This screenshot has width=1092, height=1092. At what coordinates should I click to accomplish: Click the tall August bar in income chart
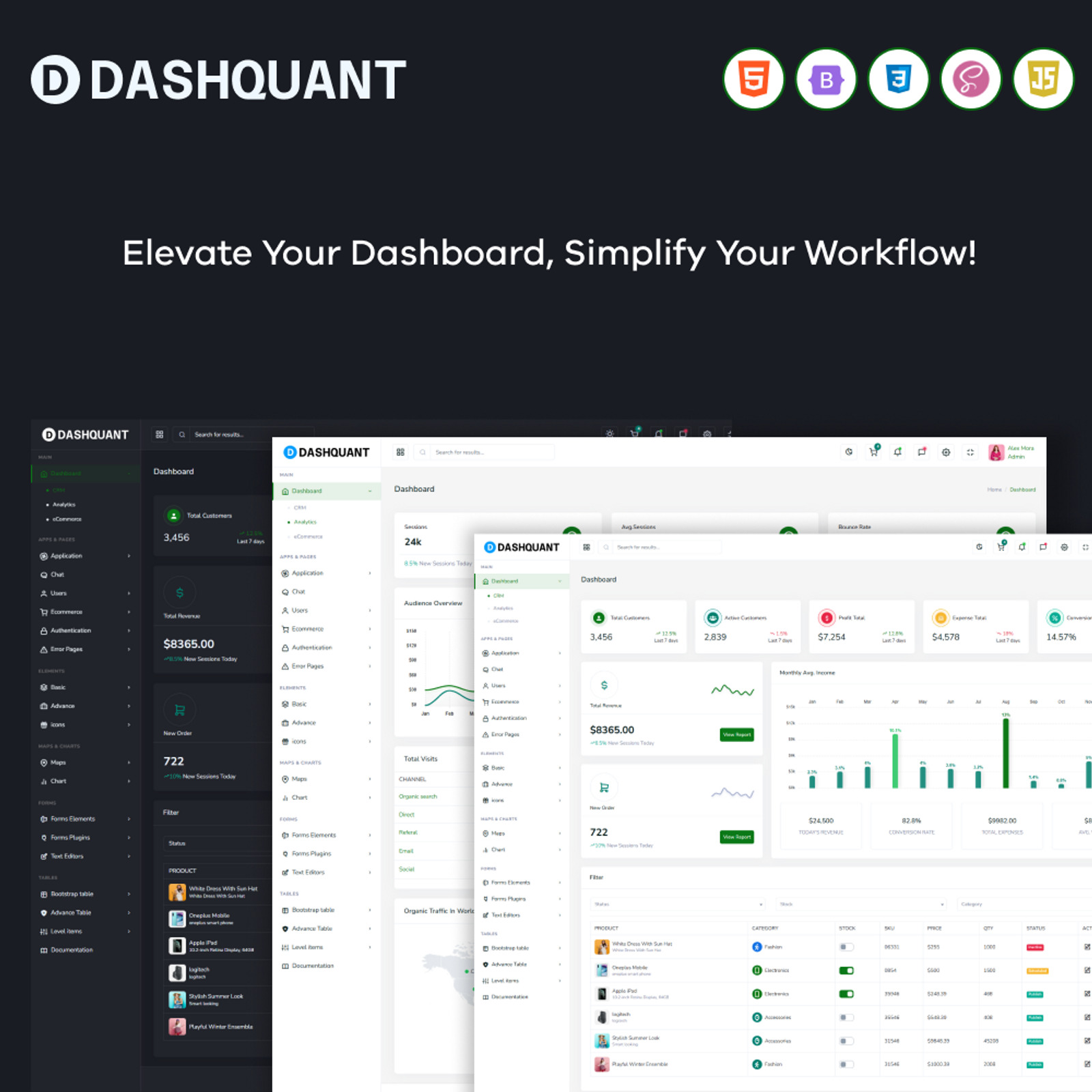tap(1006, 753)
